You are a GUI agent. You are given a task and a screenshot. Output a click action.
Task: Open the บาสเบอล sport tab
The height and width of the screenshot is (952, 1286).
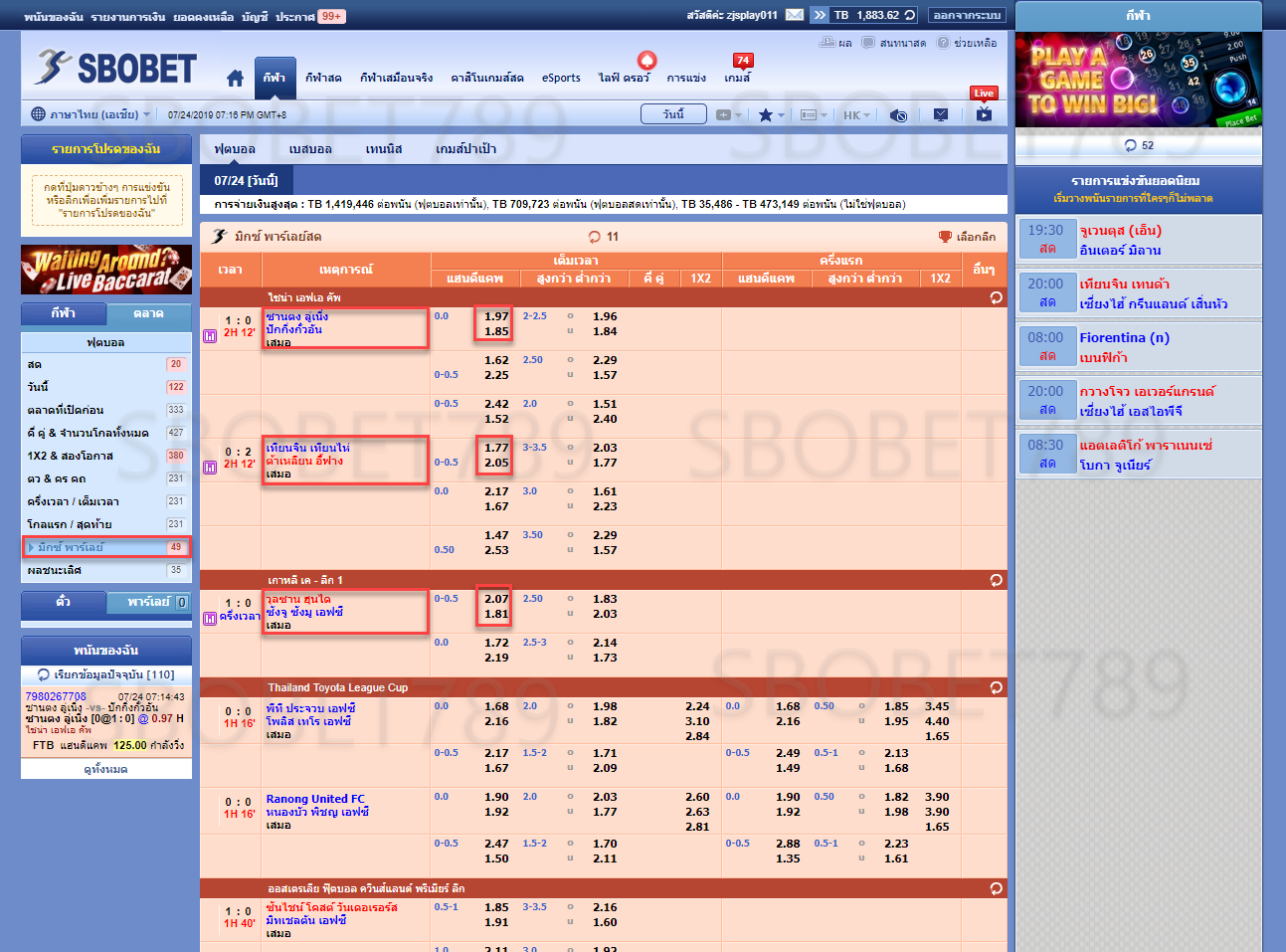310,149
